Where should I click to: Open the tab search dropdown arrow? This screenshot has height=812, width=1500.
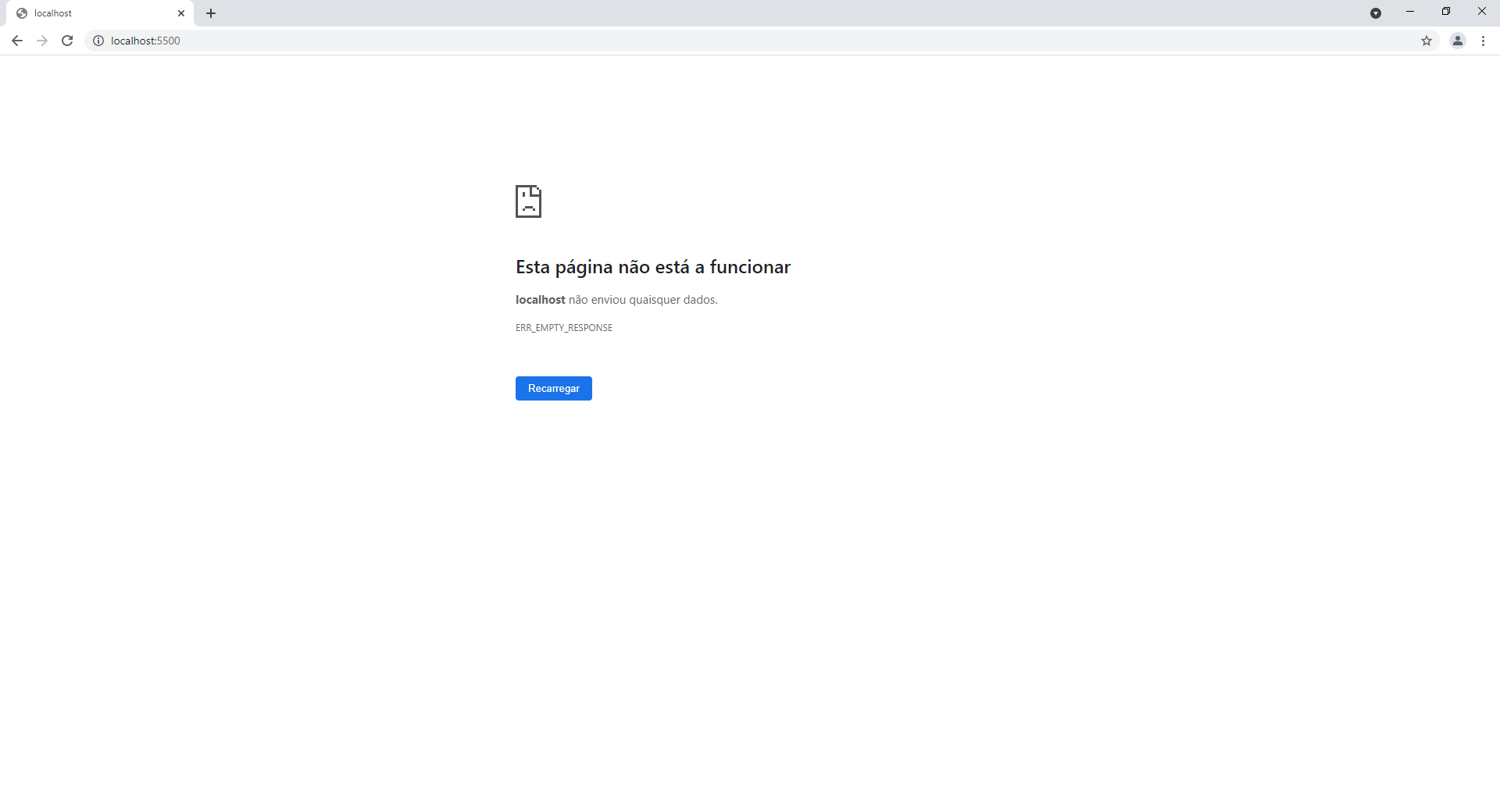click(x=1376, y=13)
